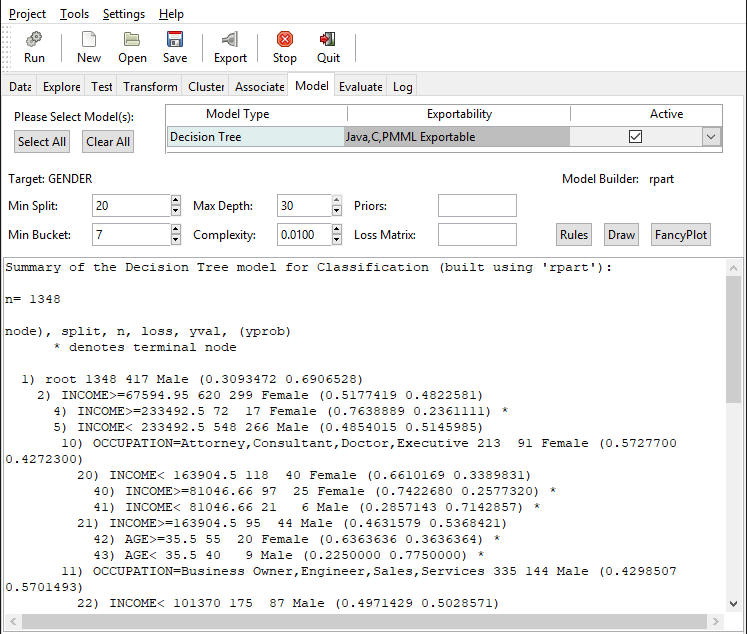Image resolution: width=747 pixels, height=634 pixels.
Task: Click the 'n= 1348' line in output
Action: point(32,299)
